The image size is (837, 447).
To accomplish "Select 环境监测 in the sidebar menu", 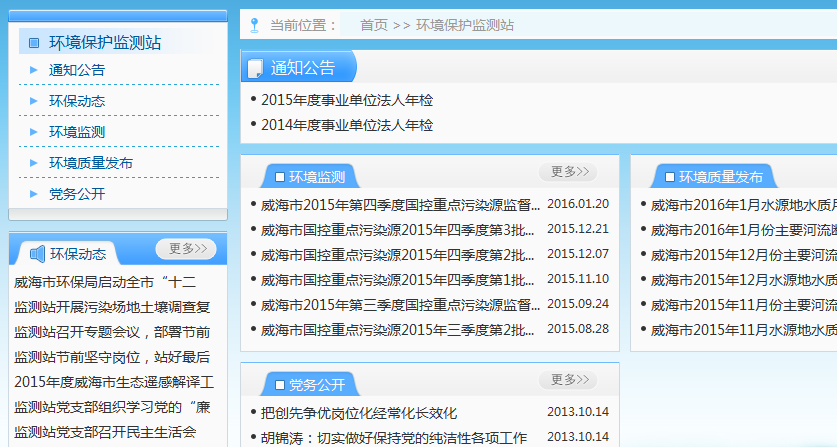I will tap(77, 132).
